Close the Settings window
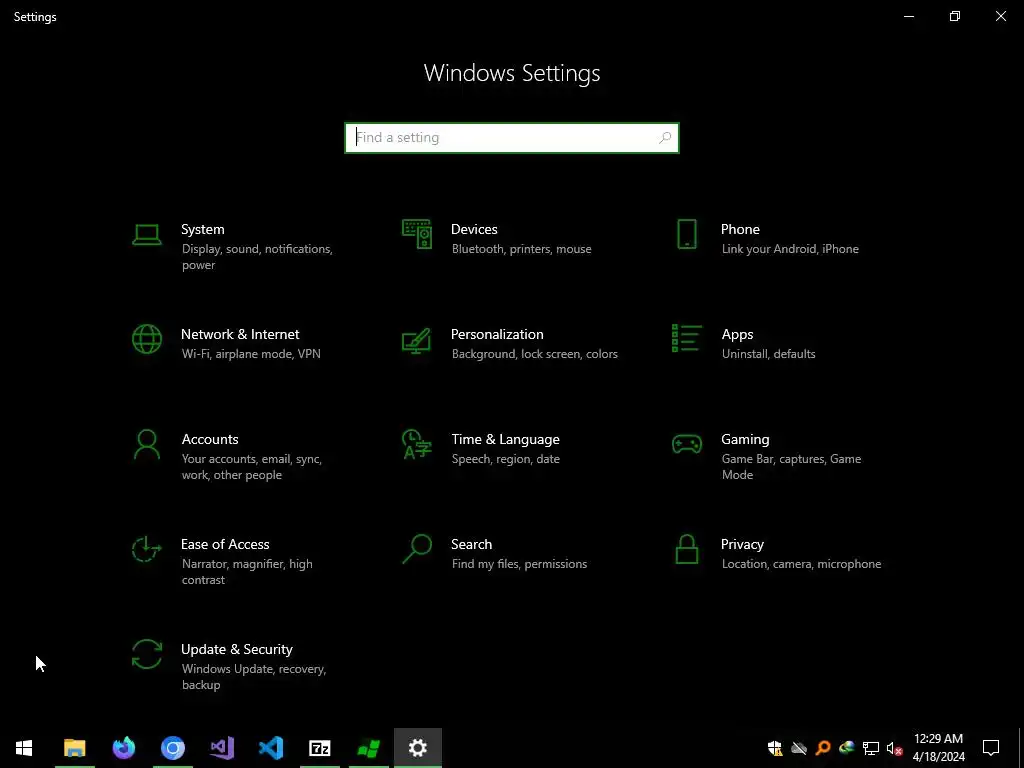1024x768 pixels. pos(1000,16)
